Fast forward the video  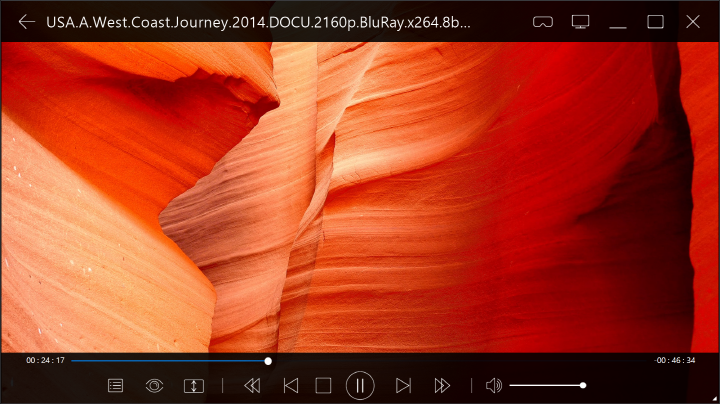point(442,385)
